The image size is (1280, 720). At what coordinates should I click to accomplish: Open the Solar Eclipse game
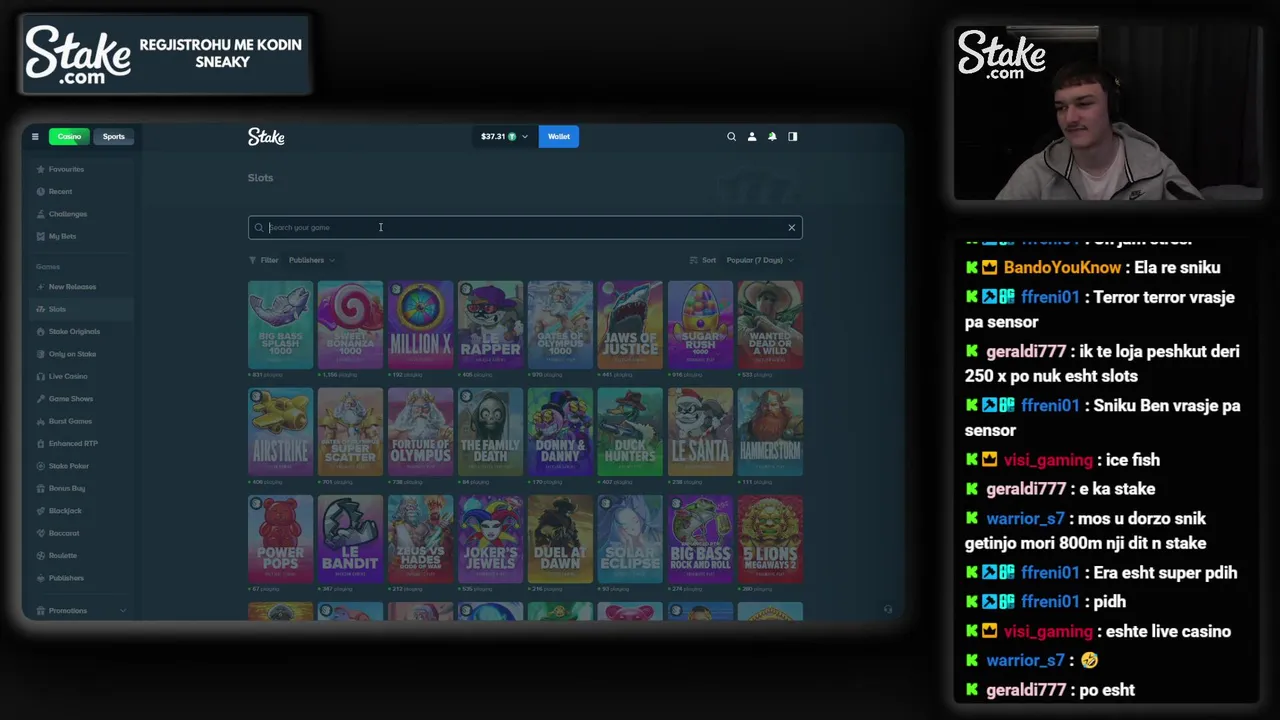pos(630,539)
